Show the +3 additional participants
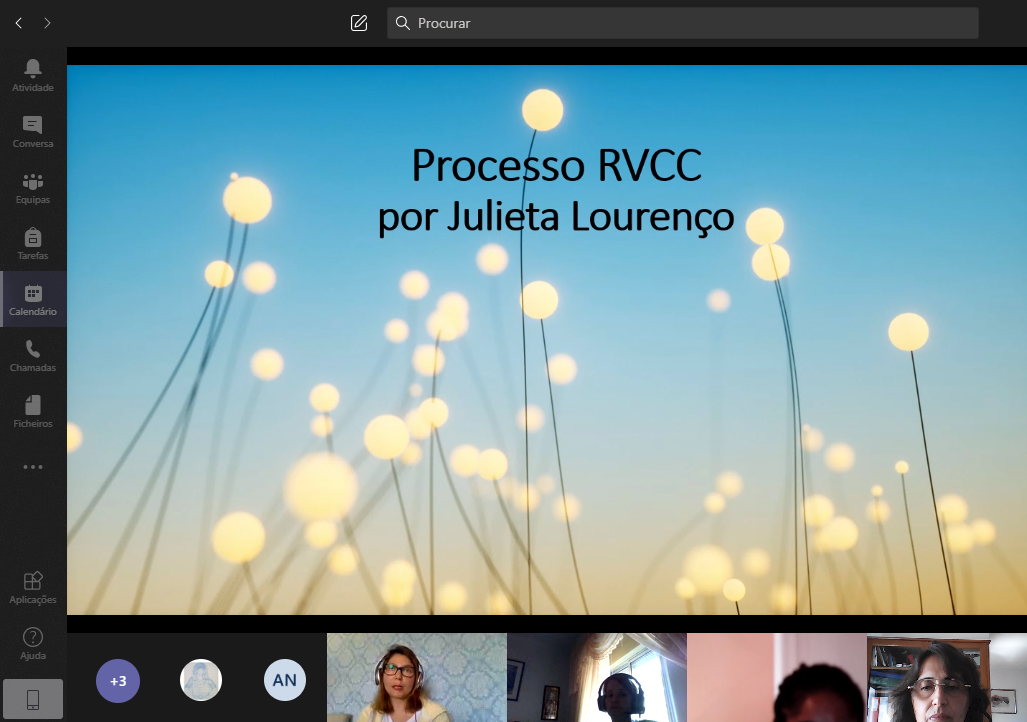Screen dimensions: 1027x722 click(118, 681)
